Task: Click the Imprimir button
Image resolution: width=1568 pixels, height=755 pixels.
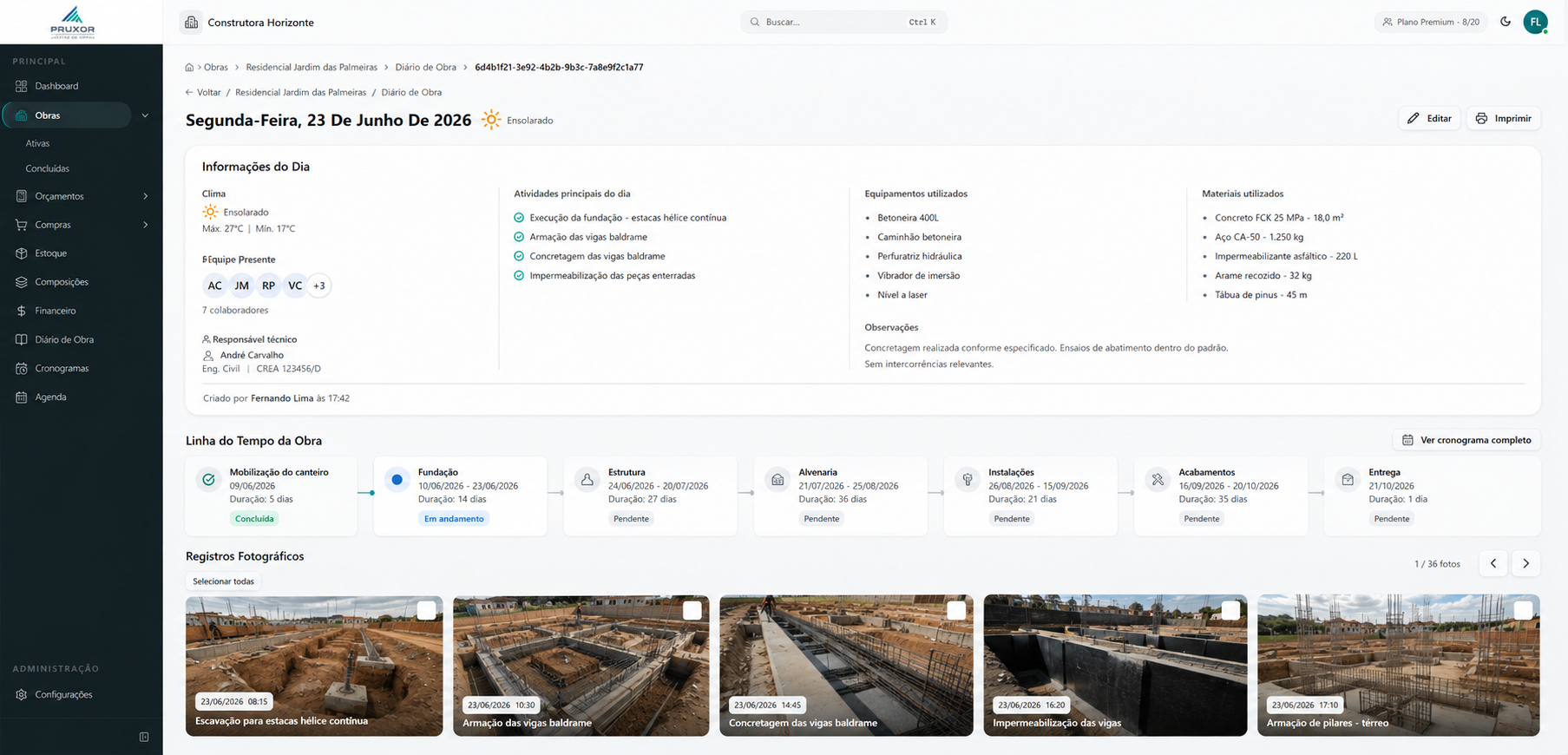Action: tap(1504, 118)
